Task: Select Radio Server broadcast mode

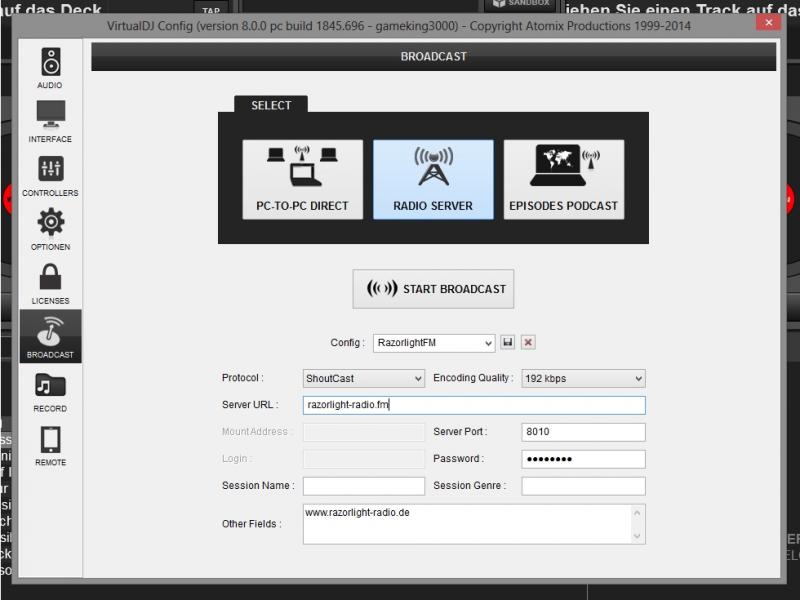Action: tap(433, 179)
